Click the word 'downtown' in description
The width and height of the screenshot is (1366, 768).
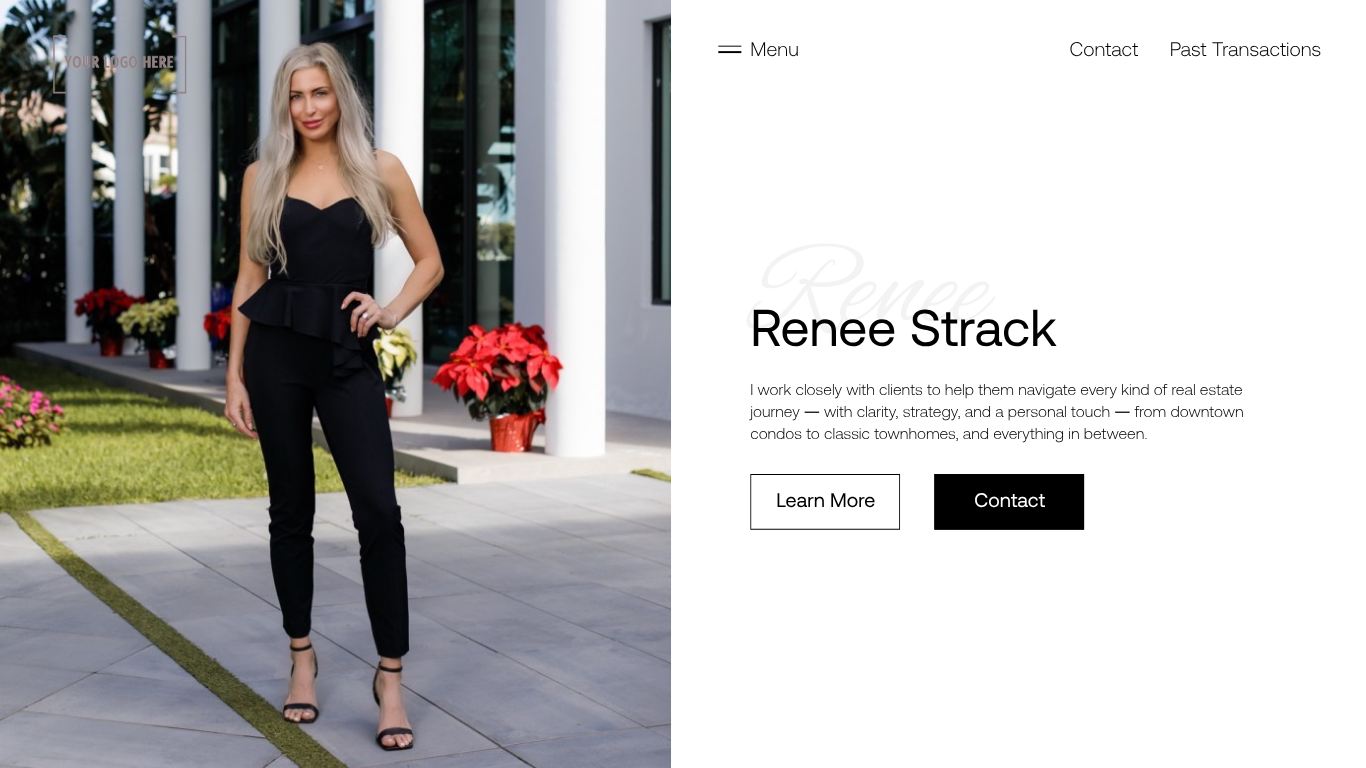1207,412
